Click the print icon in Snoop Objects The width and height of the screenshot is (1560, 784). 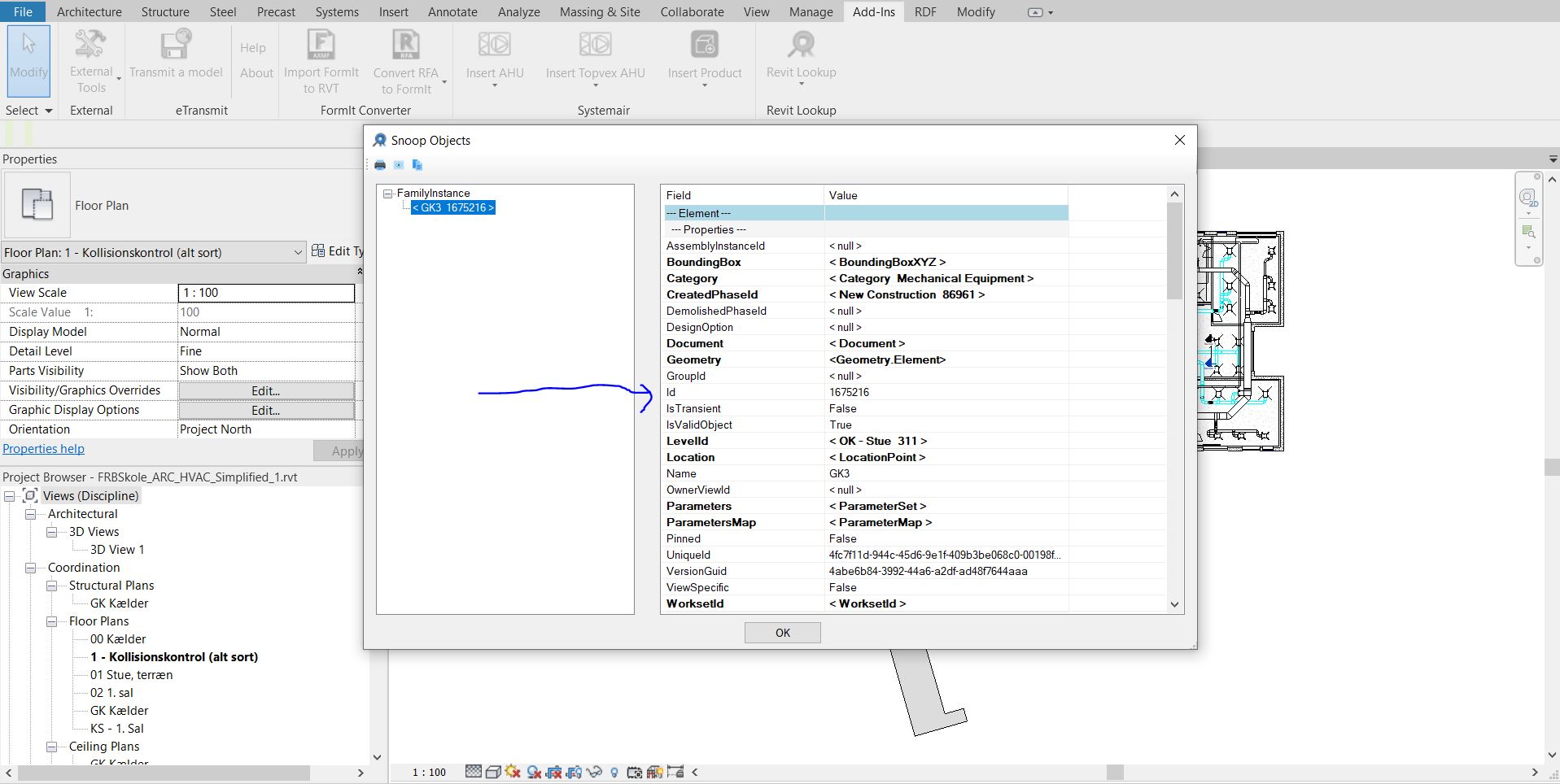click(x=380, y=165)
